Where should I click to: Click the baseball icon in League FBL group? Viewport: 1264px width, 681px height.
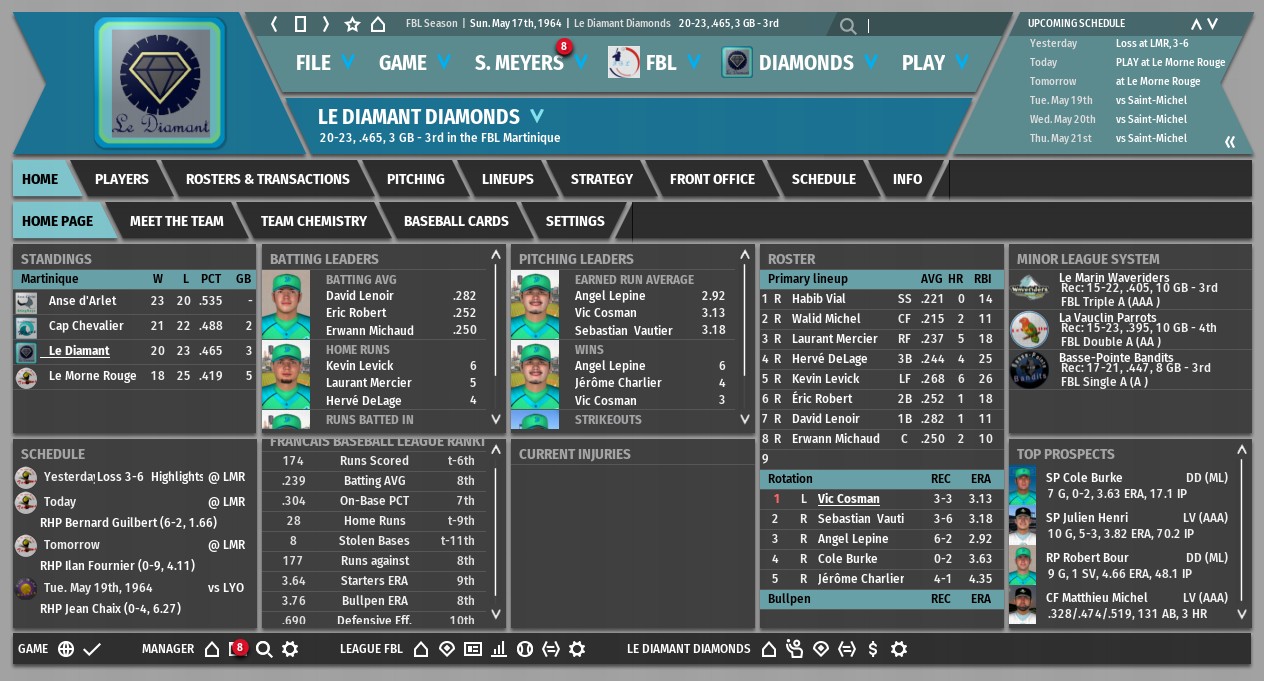[525, 649]
